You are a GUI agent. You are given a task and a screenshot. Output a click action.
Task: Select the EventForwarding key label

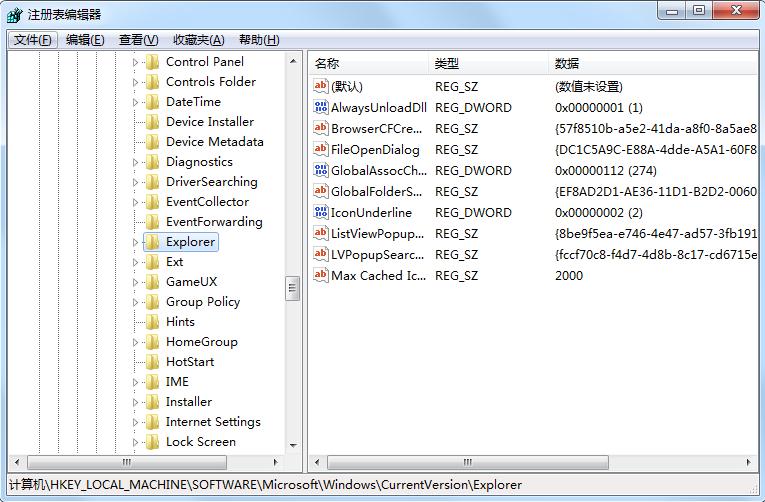pyautogui.click(x=214, y=222)
